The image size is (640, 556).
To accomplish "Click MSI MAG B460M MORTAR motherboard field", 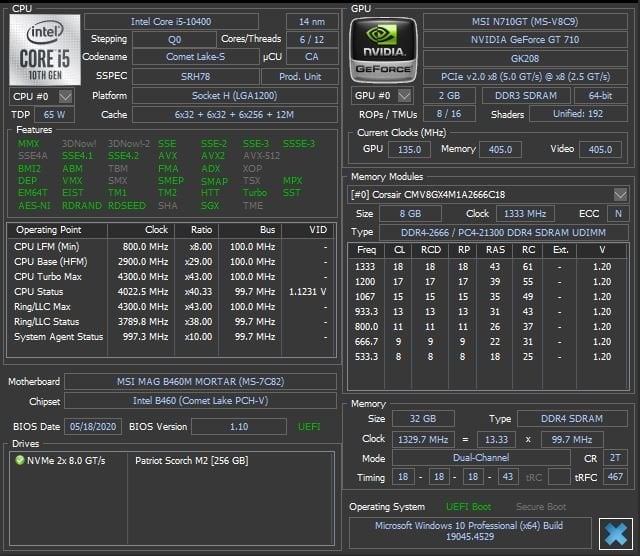I will pyautogui.click(x=200, y=382).
